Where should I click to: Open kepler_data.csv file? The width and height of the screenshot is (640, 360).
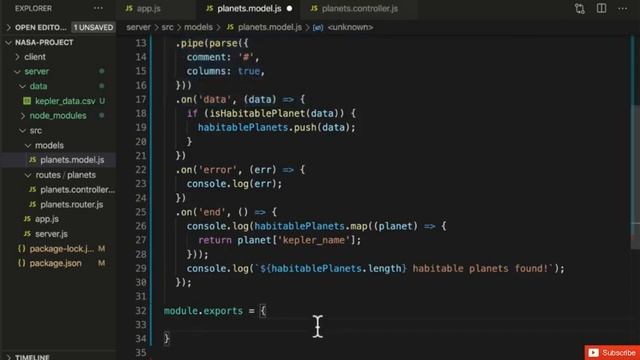(65, 101)
